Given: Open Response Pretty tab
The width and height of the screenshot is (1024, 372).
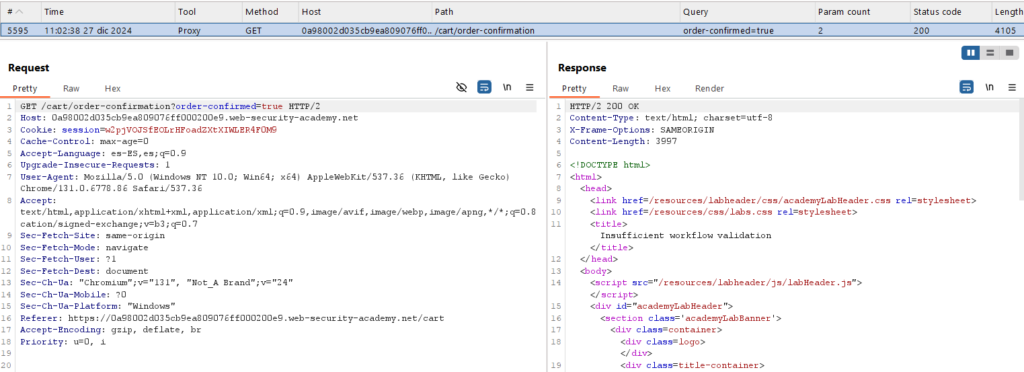Looking at the screenshot, I should (574, 89).
